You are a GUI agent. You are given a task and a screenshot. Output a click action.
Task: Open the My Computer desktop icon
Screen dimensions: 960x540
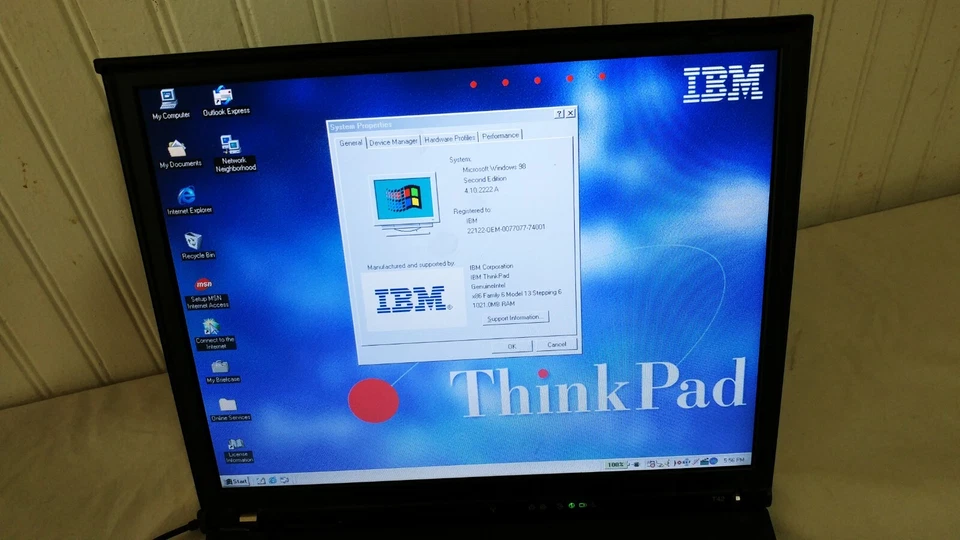169,104
